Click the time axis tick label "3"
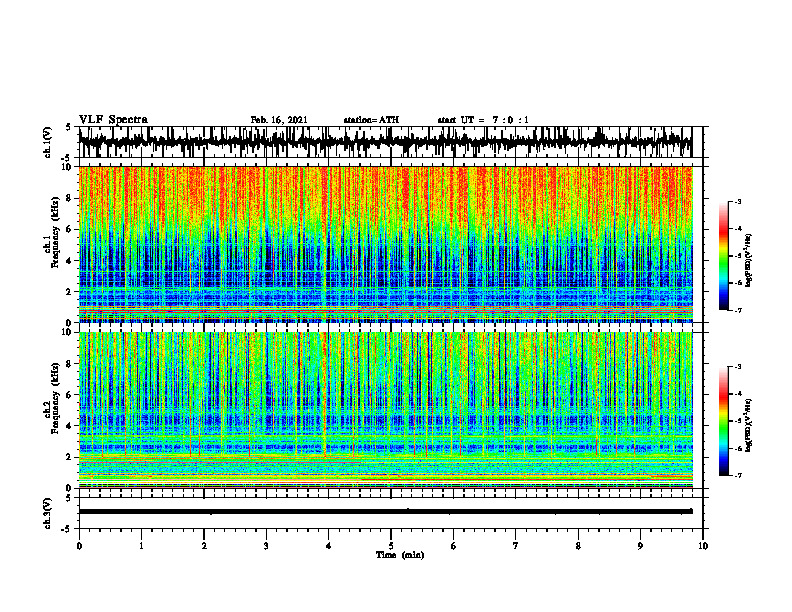 (x=266, y=546)
